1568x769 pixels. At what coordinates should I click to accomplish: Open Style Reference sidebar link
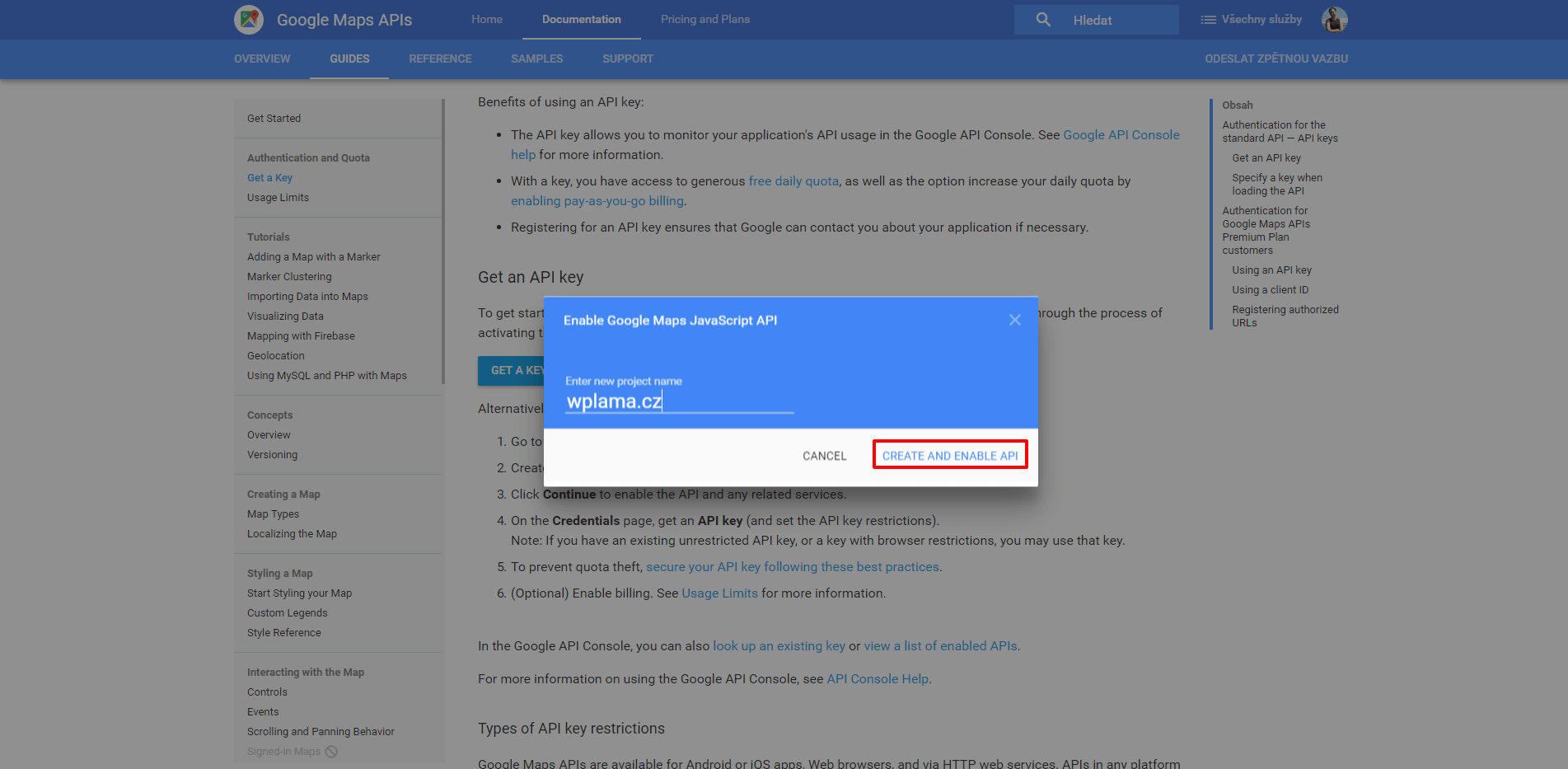(x=283, y=632)
